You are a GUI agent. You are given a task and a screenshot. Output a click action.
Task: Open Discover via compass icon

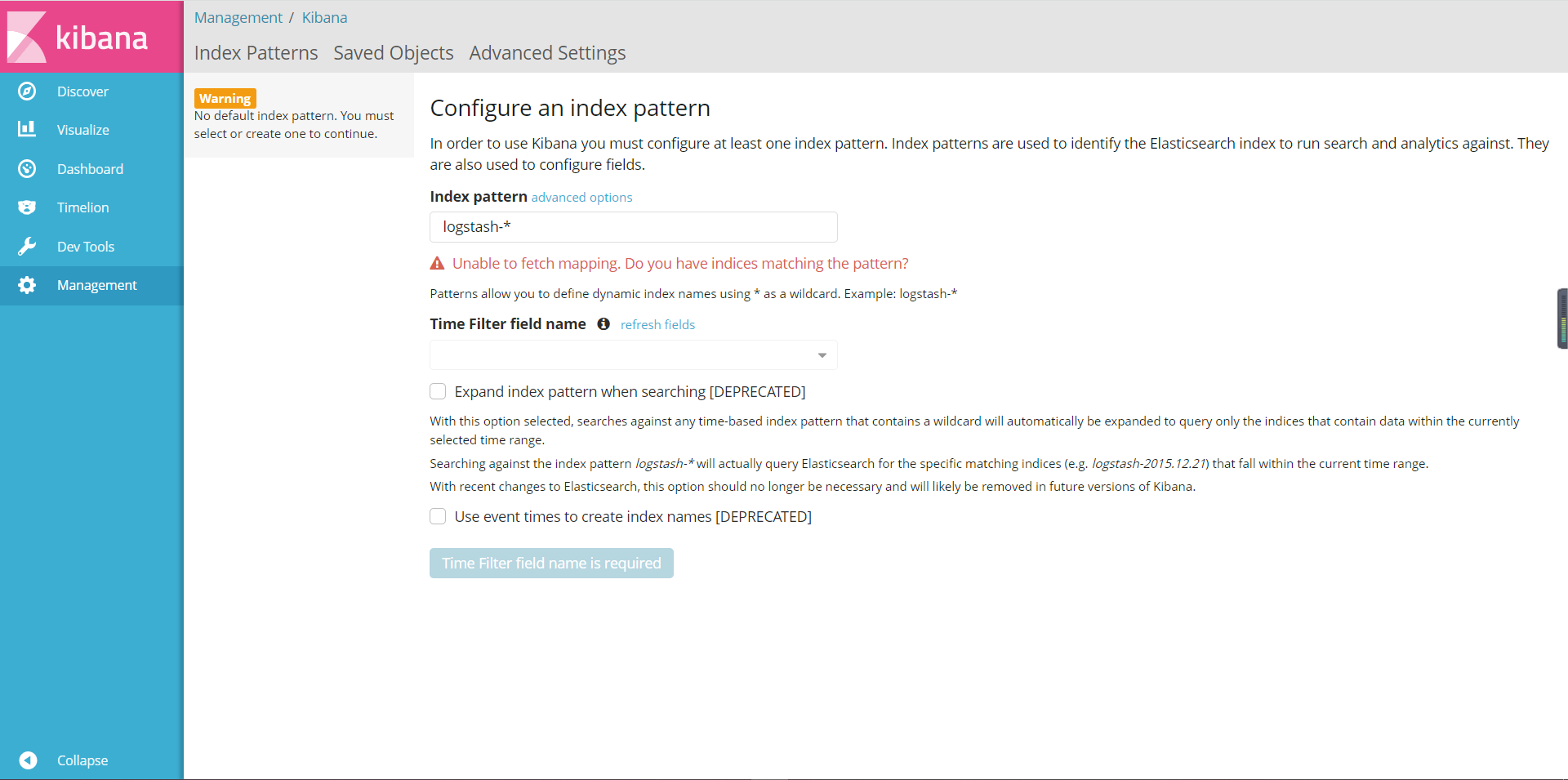pos(27,91)
